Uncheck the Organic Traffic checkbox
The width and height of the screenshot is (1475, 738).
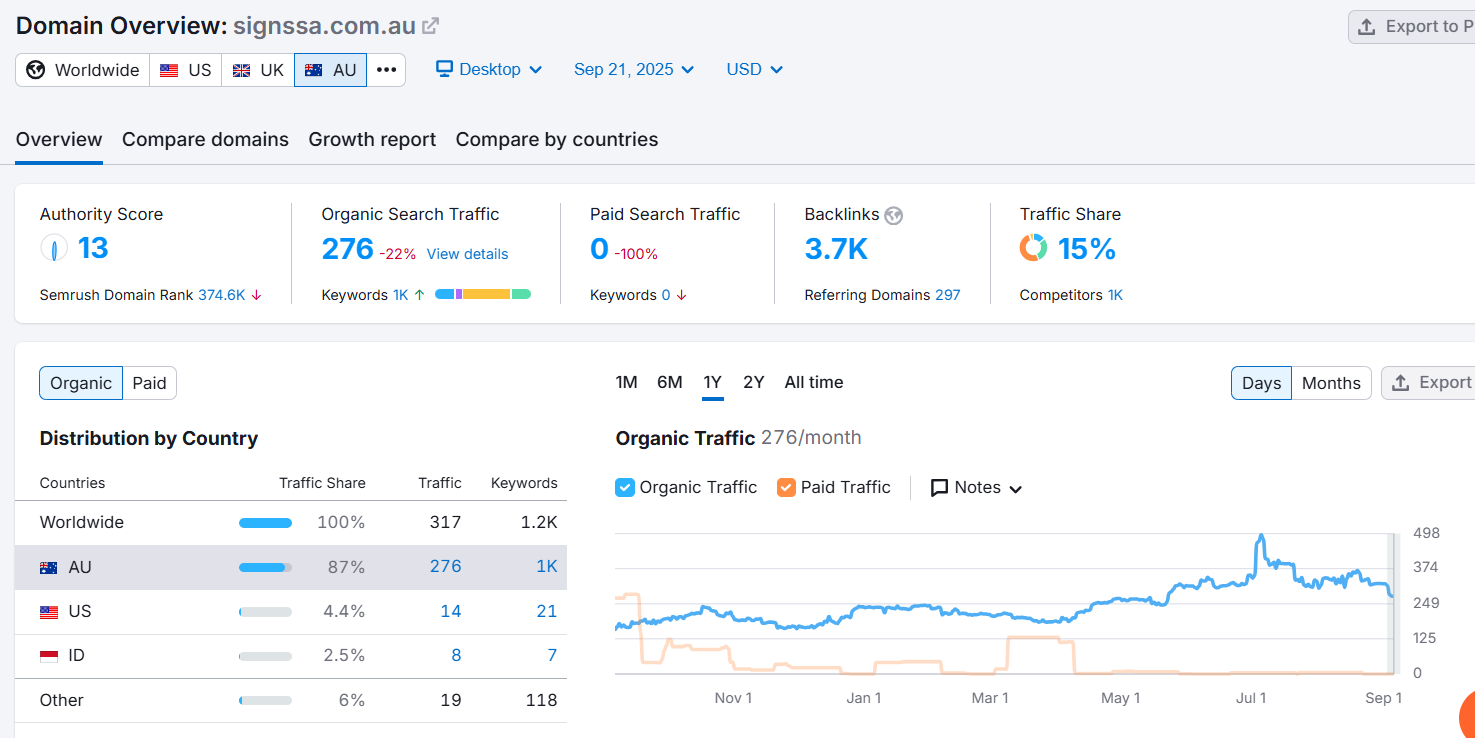[x=625, y=488]
